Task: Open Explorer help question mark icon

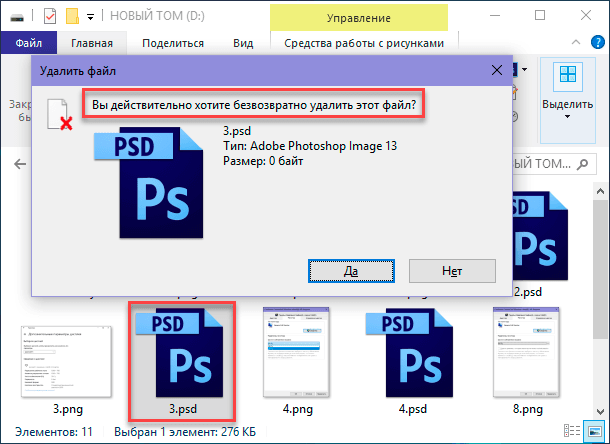Action: tap(598, 42)
